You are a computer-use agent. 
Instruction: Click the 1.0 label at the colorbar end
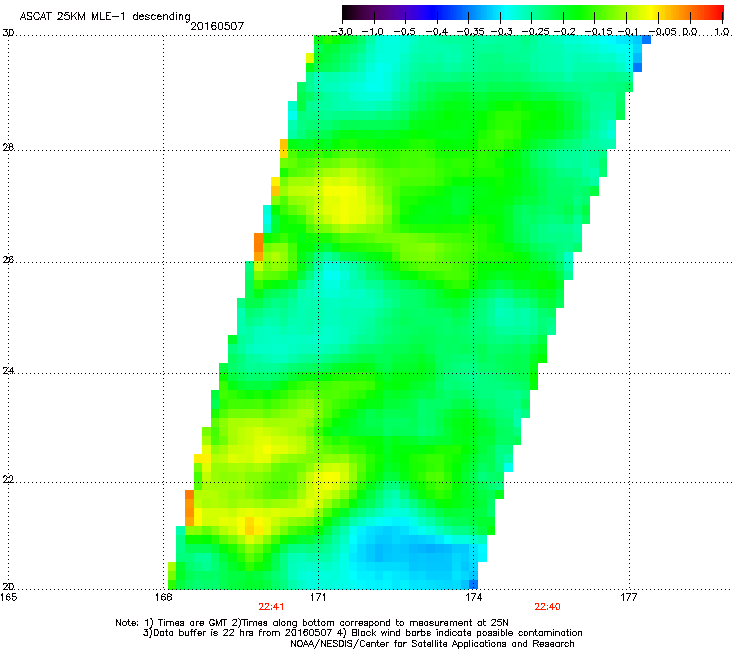722,32
